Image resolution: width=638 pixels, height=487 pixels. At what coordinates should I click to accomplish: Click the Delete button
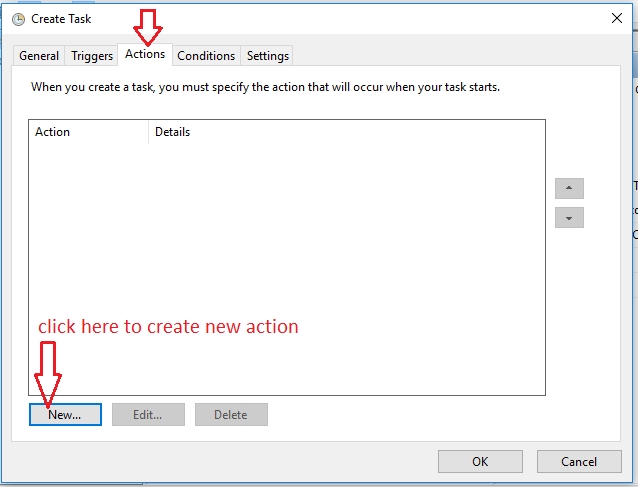(231, 415)
